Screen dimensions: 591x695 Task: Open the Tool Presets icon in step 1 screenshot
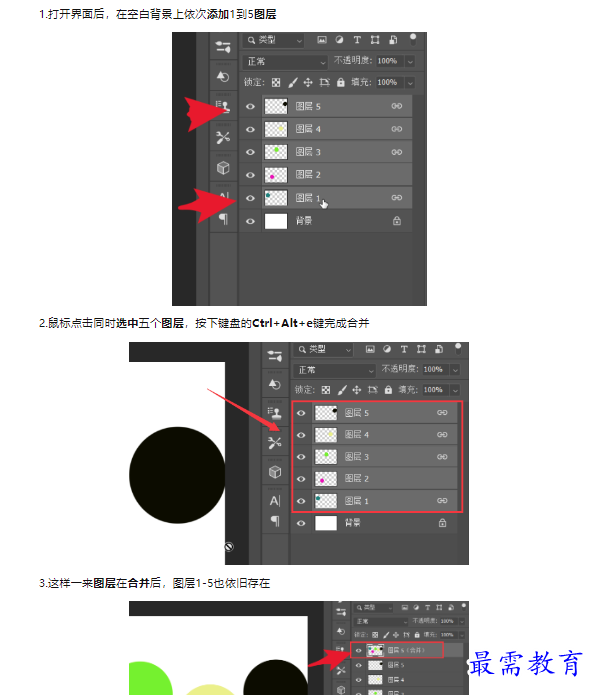pos(223,137)
